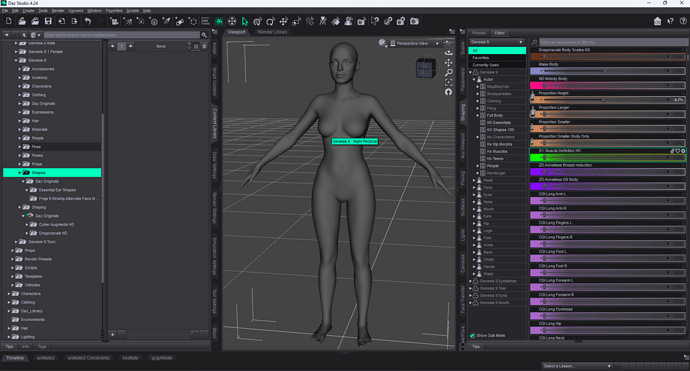Click the New Scene toolbar icon
The height and width of the screenshot is (371, 690).
(9, 21)
